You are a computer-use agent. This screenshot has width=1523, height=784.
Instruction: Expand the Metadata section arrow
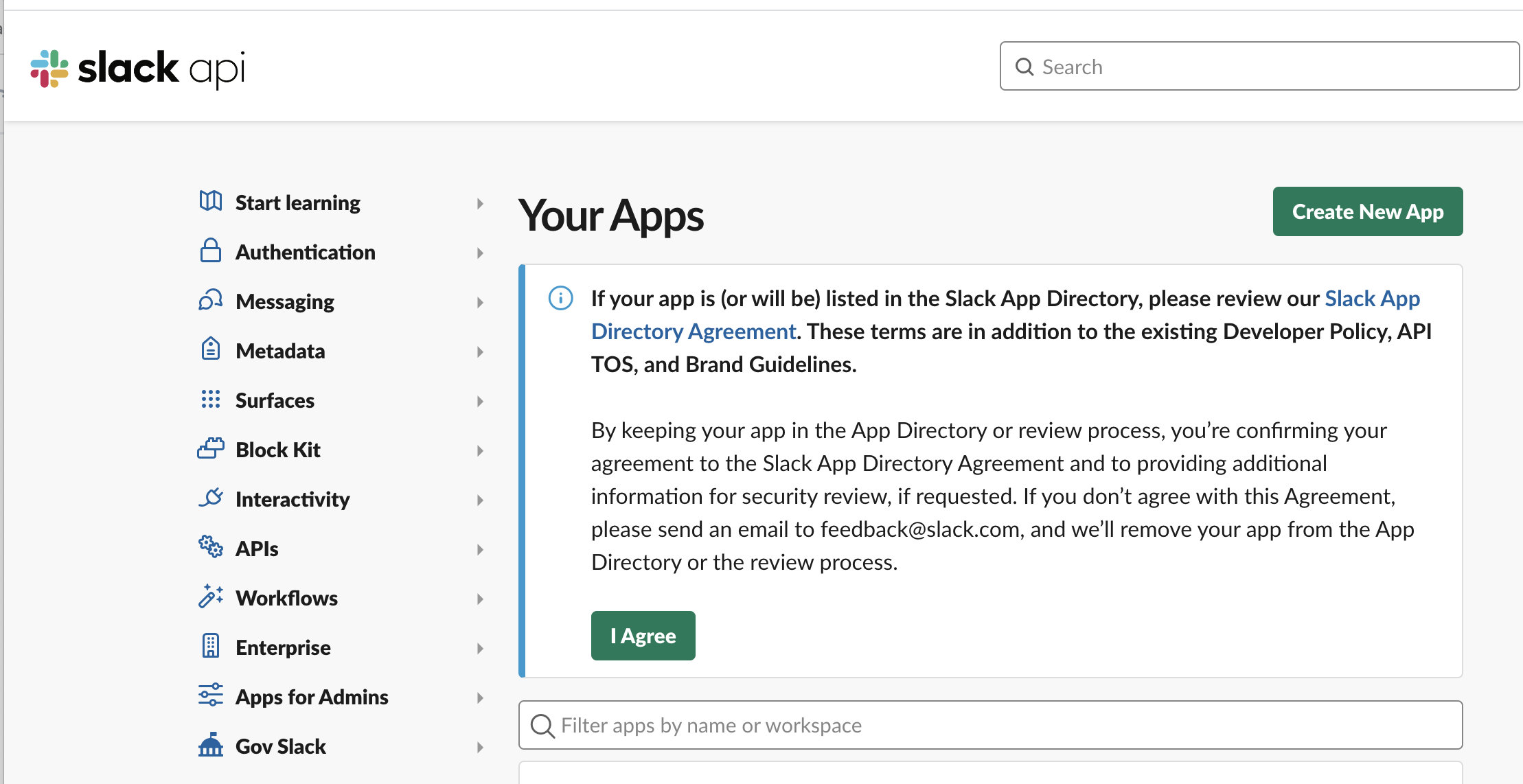point(480,352)
